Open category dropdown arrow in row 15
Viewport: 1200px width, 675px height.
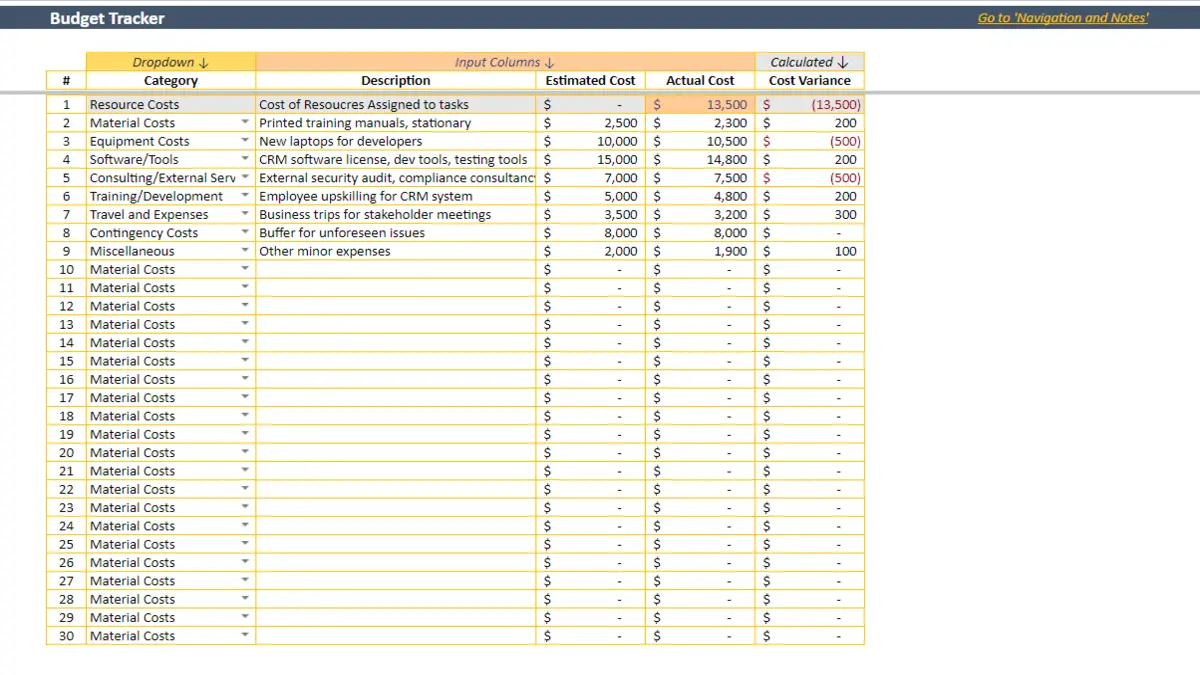coord(245,361)
